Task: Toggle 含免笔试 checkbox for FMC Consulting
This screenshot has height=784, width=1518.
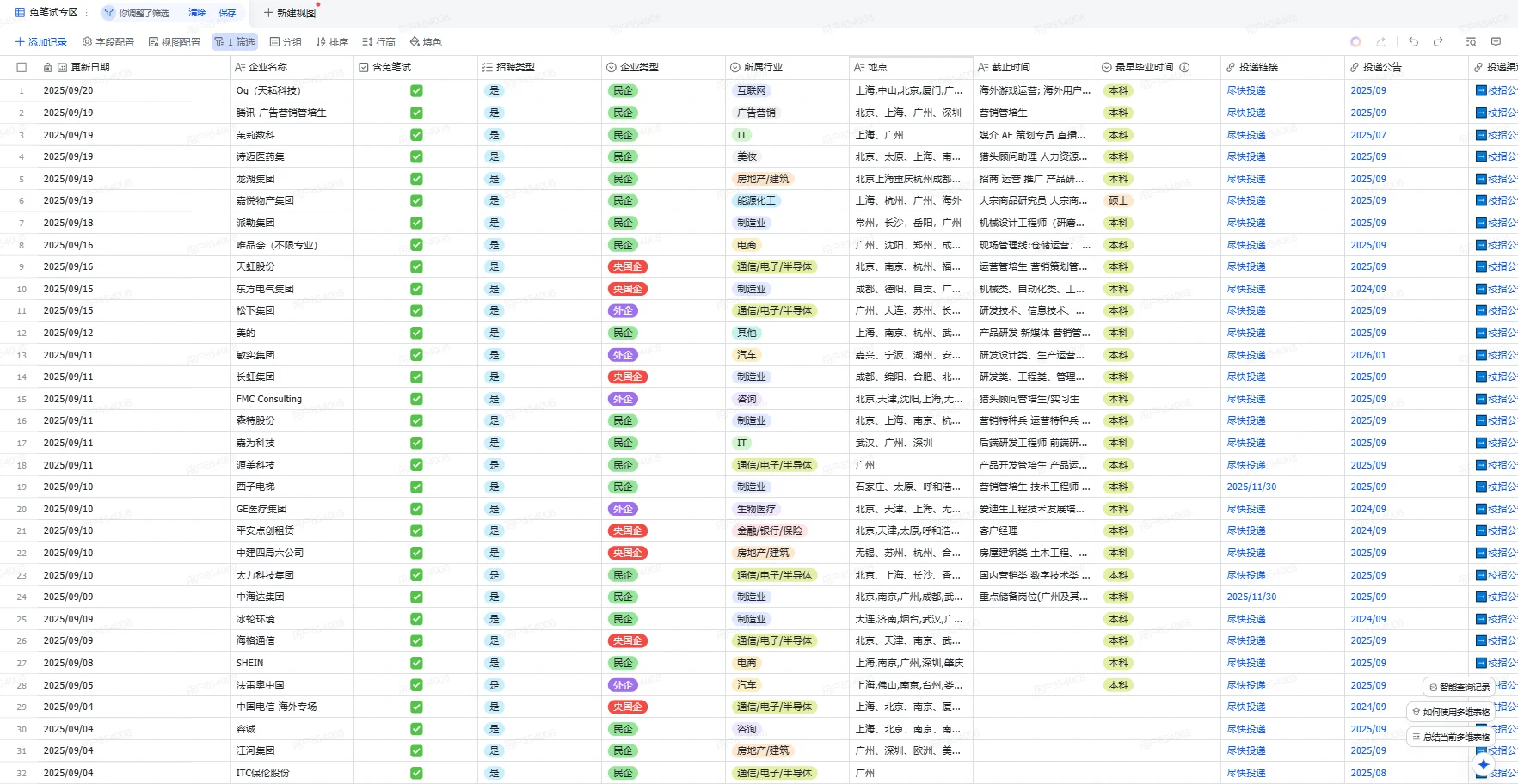Action: 416,399
